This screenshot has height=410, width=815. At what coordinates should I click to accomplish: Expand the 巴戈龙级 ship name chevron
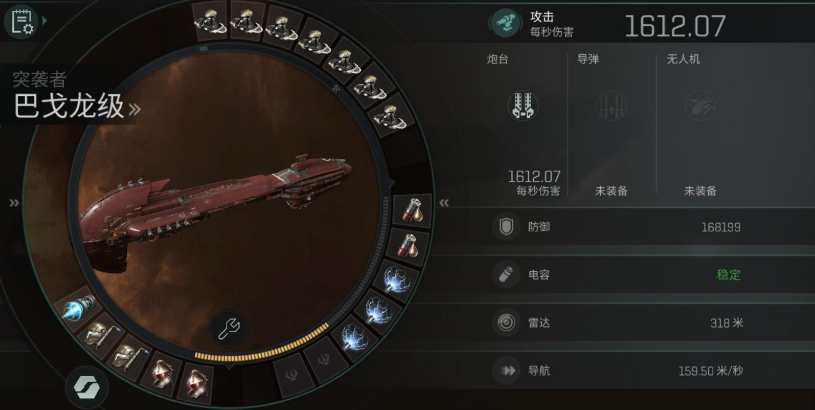pyautogui.click(x=135, y=109)
